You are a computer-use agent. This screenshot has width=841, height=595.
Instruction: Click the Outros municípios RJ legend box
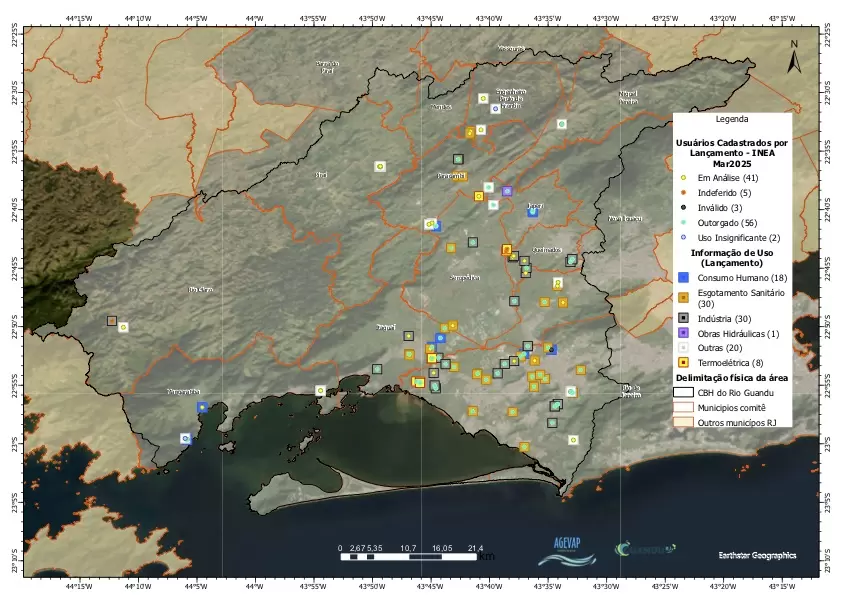683,422
